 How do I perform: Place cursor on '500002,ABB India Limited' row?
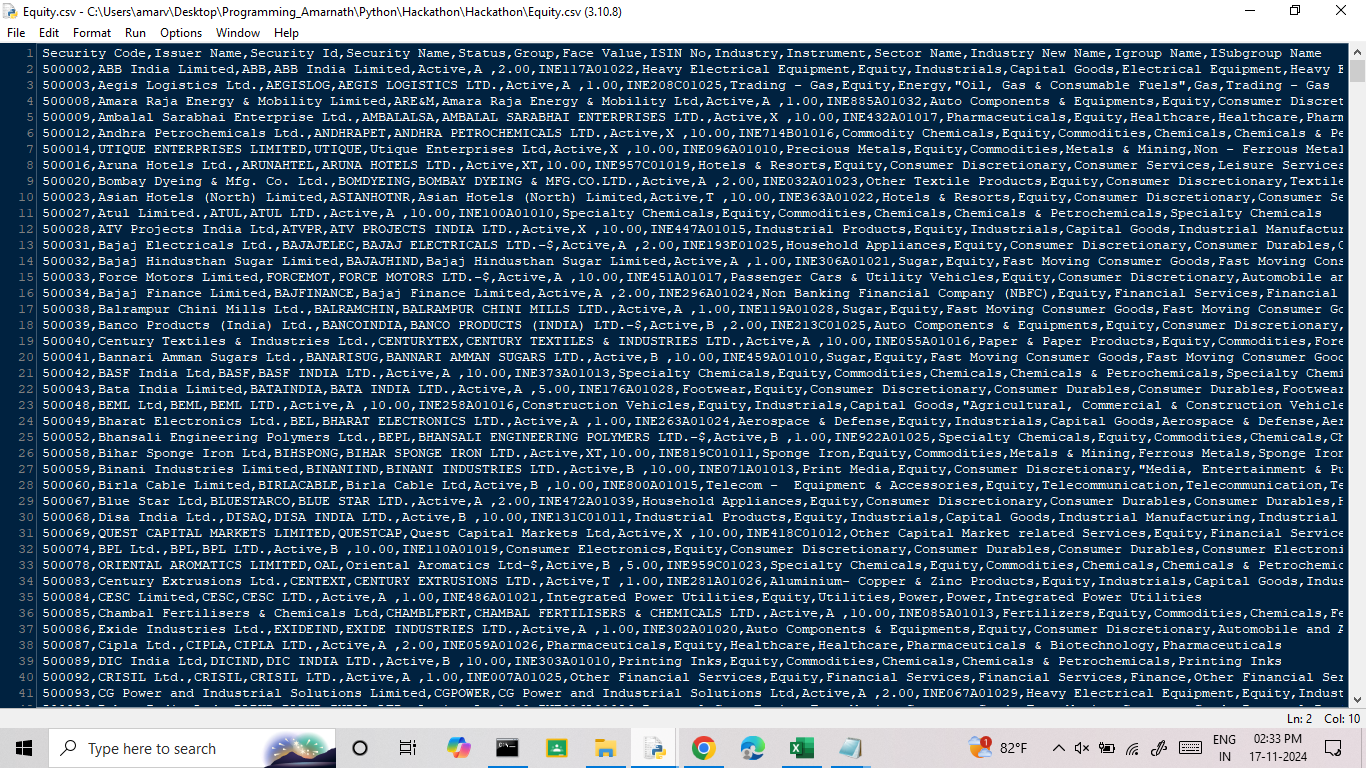pyautogui.click(x=694, y=69)
